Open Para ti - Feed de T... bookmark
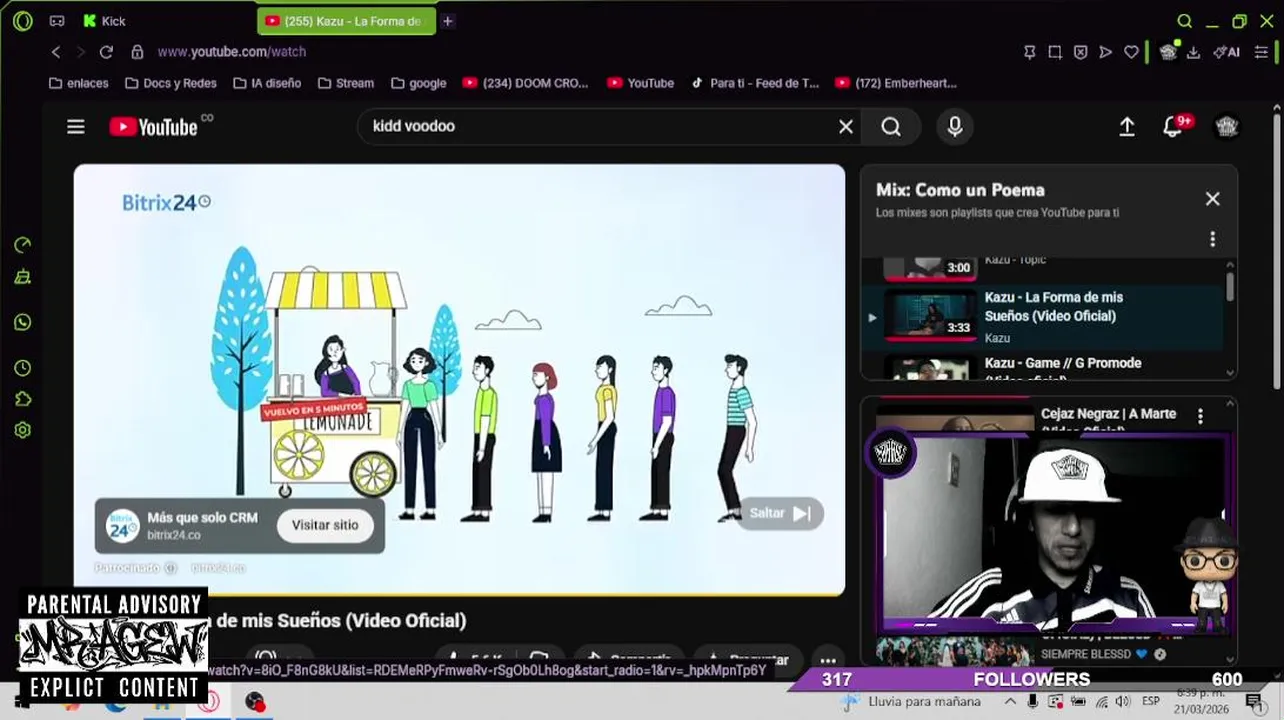Image resolution: width=1284 pixels, height=720 pixels. pyautogui.click(x=755, y=83)
